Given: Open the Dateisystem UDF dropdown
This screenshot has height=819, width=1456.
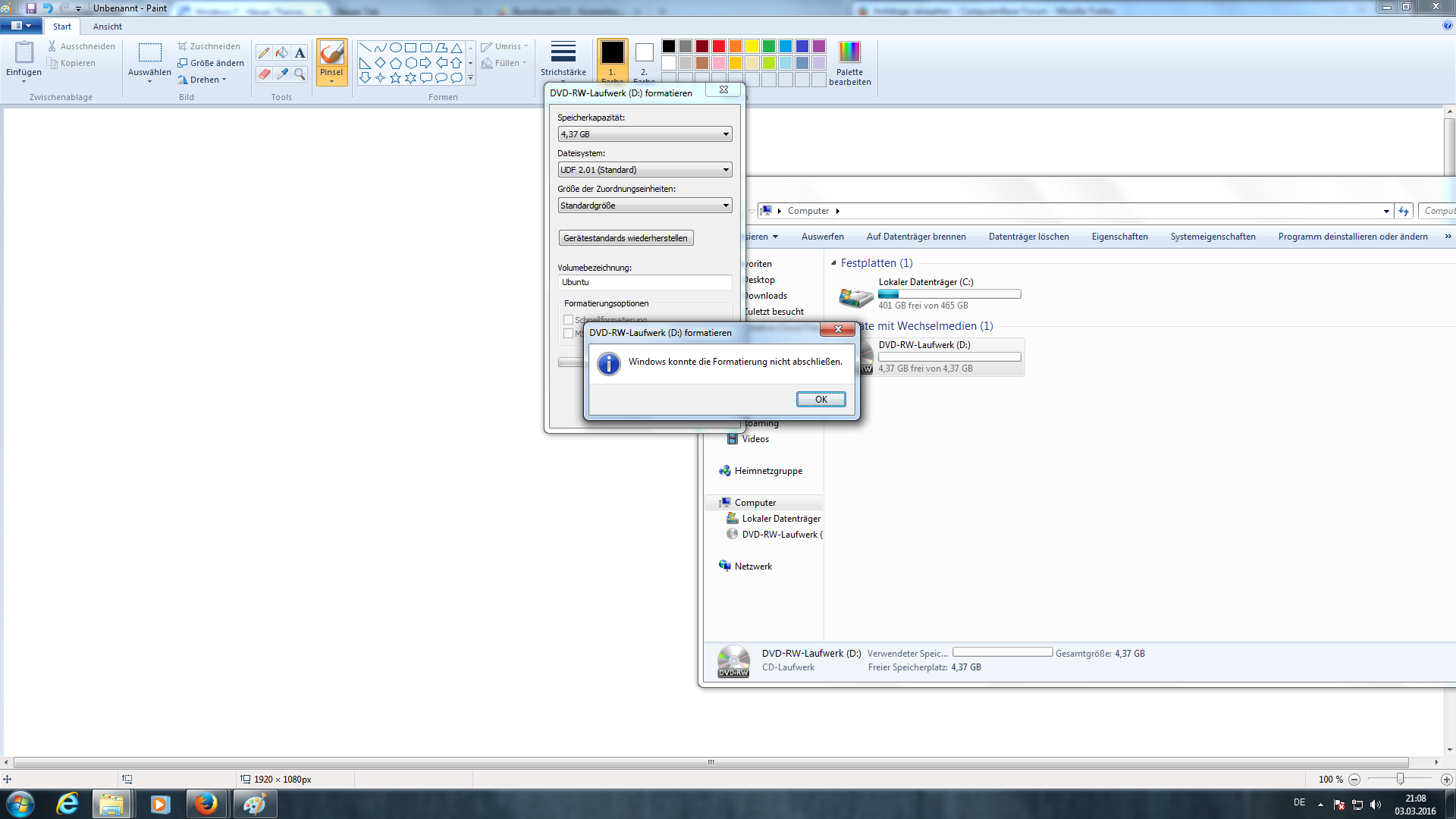Looking at the screenshot, I should [645, 170].
